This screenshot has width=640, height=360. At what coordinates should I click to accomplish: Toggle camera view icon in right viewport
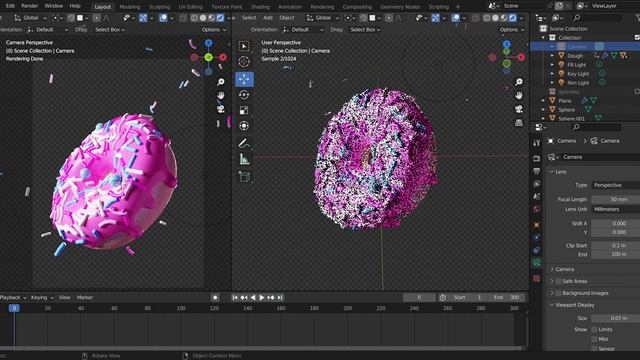[519, 109]
